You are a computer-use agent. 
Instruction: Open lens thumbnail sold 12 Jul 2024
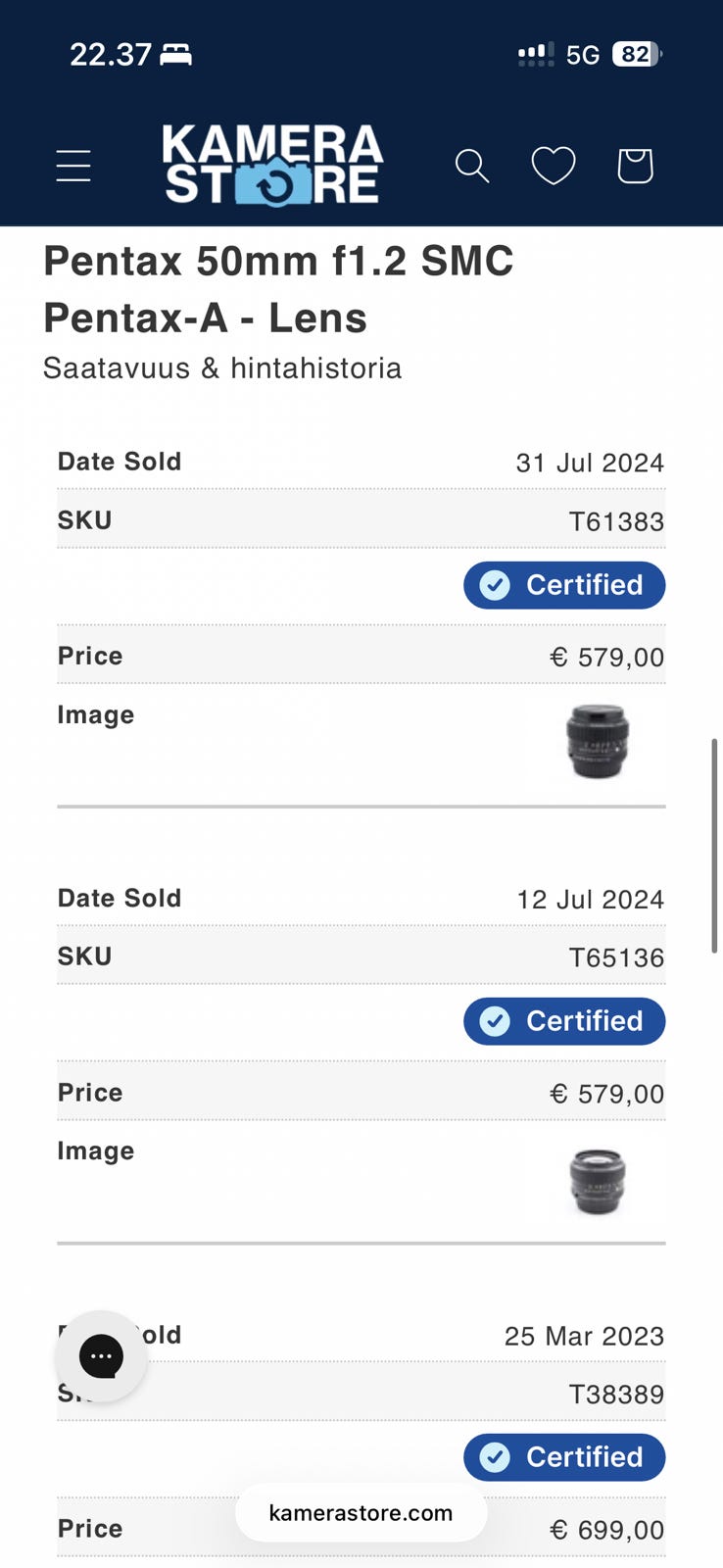pos(598,1181)
